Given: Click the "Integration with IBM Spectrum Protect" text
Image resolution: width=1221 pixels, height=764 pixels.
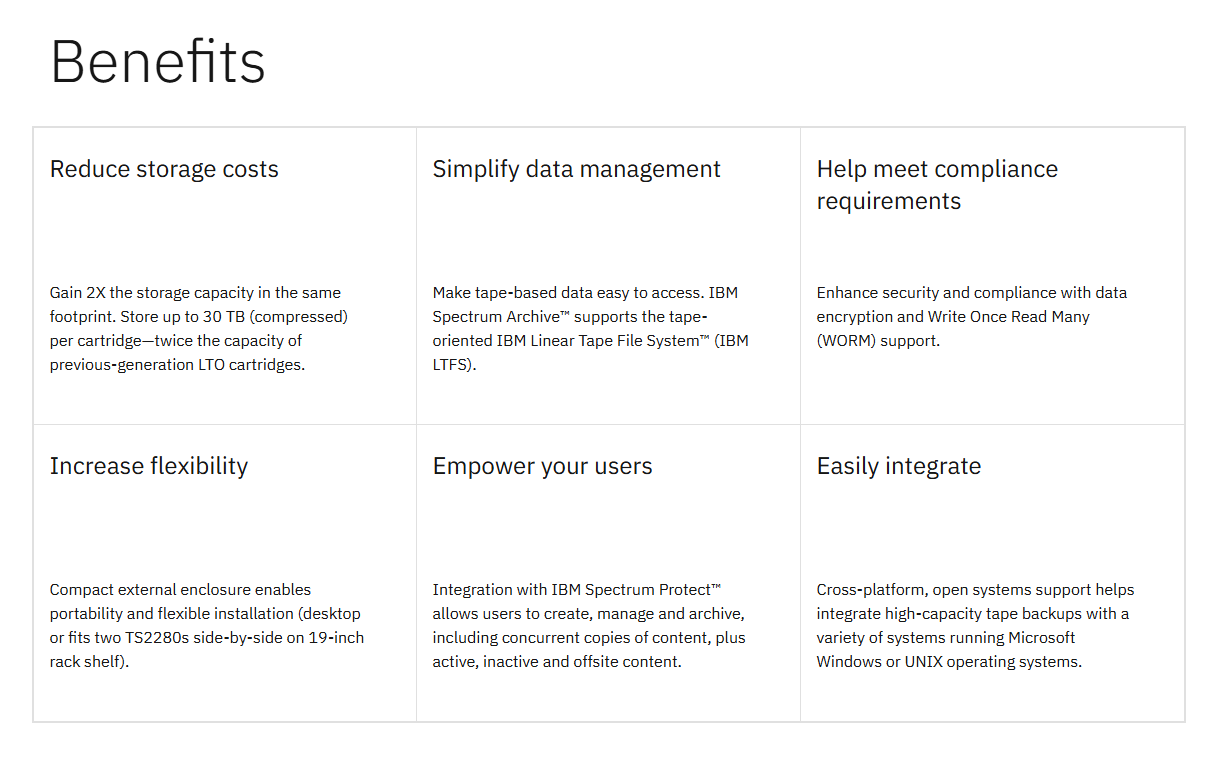Looking at the screenshot, I should [x=577, y=590].
